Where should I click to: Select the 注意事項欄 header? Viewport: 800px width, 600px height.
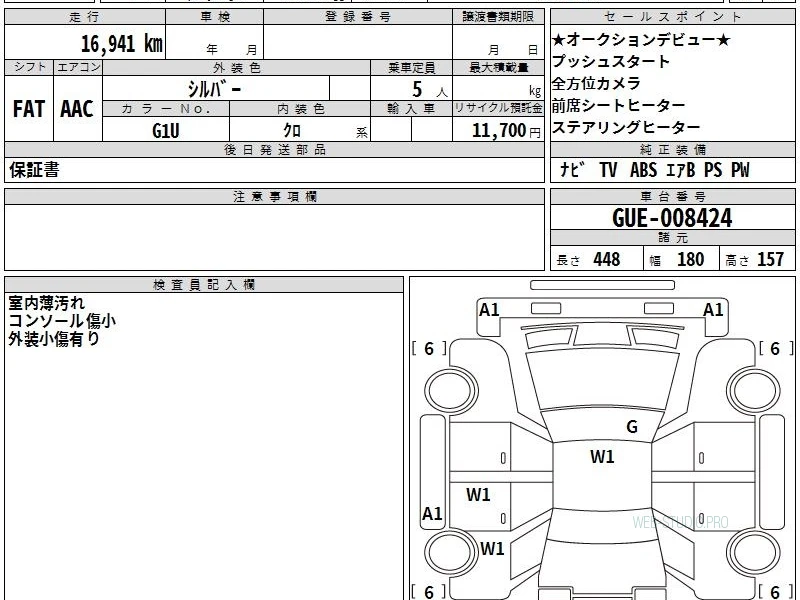274,196
